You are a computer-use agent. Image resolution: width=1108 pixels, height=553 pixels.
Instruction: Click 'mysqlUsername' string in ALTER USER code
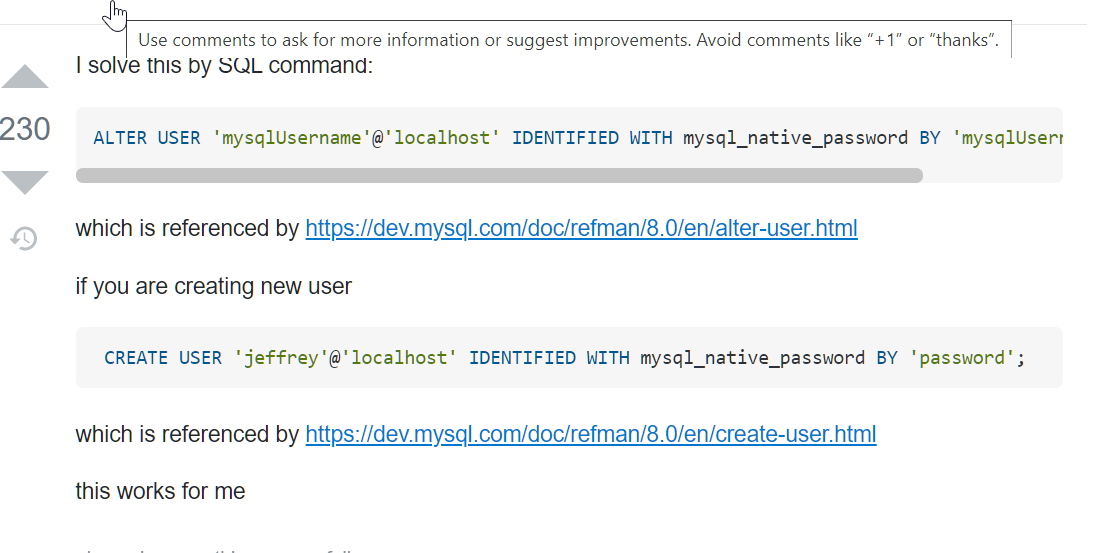point(291,138)
